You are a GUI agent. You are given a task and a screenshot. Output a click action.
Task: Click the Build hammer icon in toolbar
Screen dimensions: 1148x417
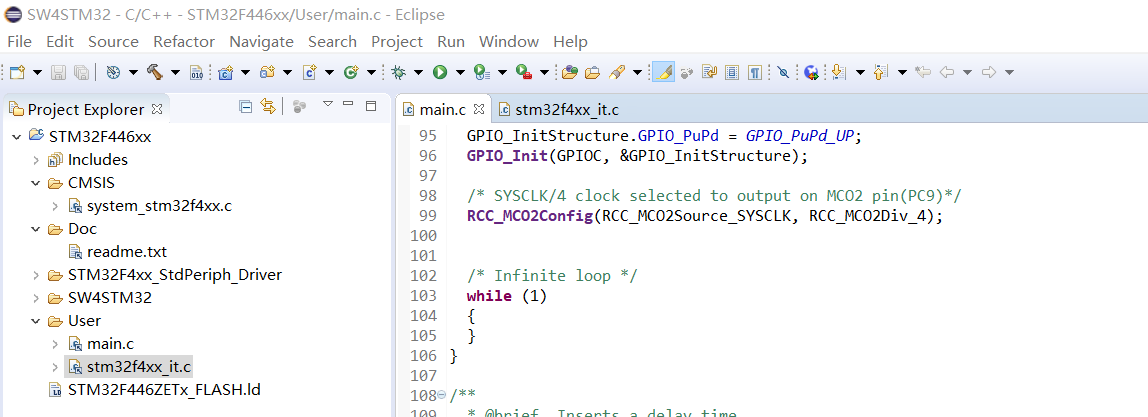coord(154,72)
